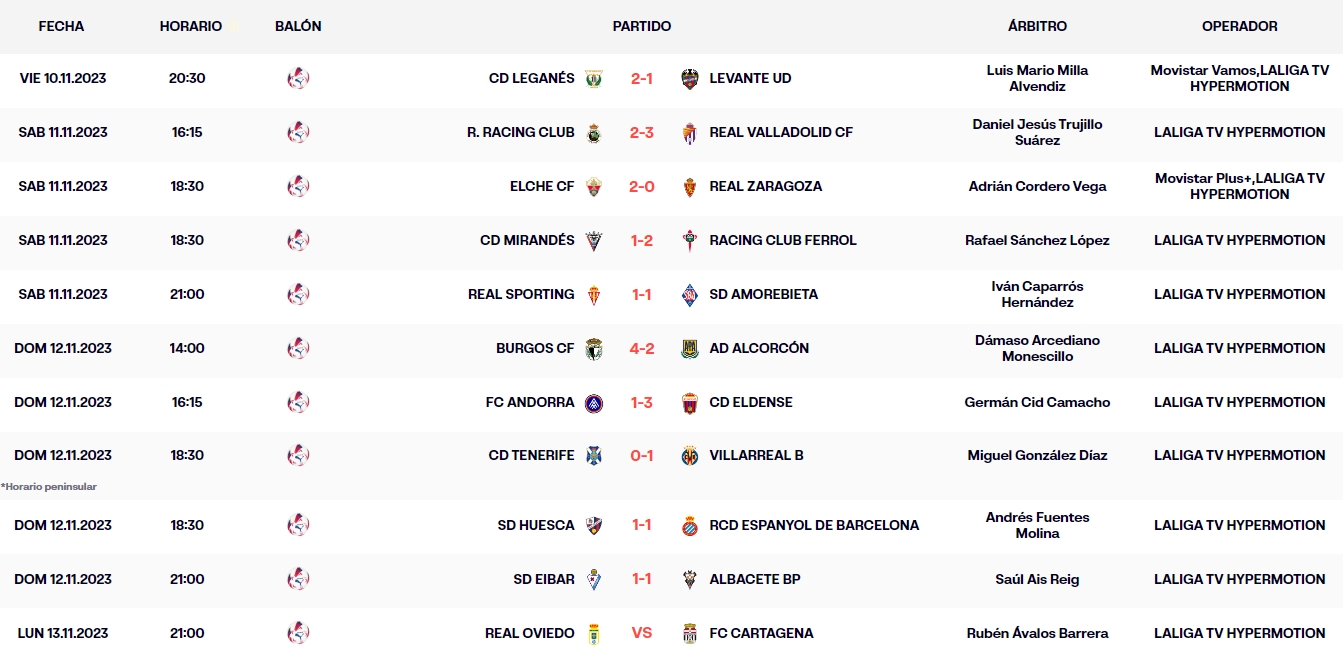Click the ball icon in Real Oviedo row
The height and width of the screenshot is (658, 1343).
click(x=298, y=633)
